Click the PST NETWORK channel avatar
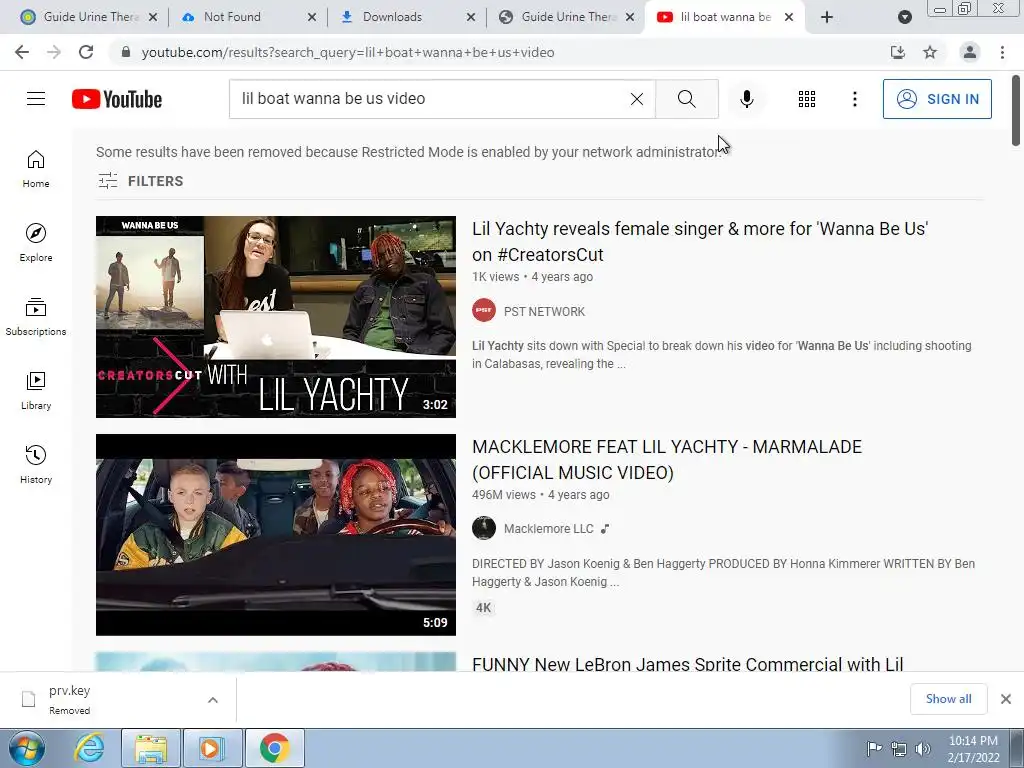The width and height of the screenshot is (1024, 768). pos(484,310)
